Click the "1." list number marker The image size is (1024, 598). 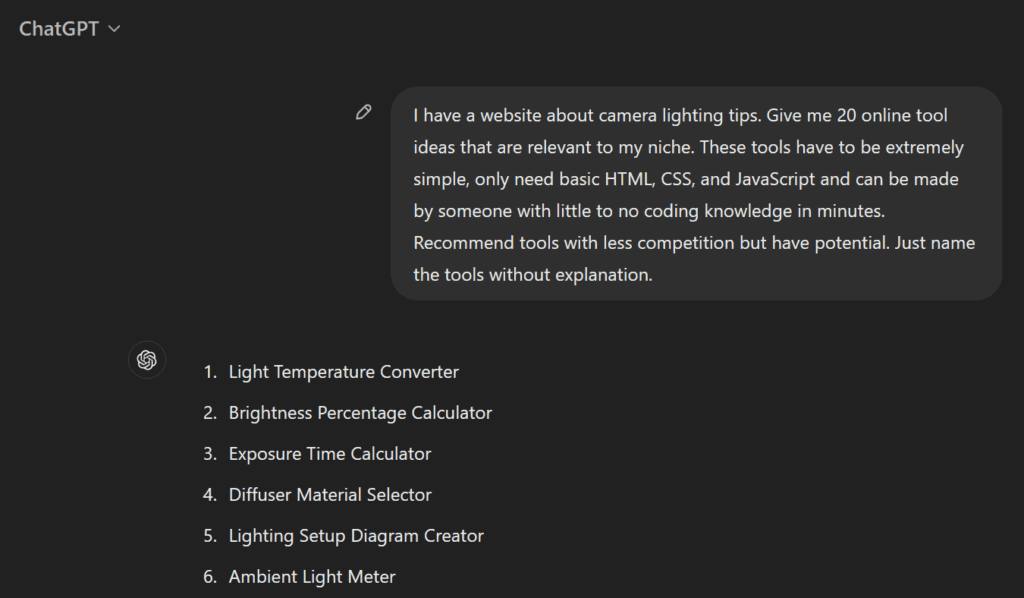point(210,372)
